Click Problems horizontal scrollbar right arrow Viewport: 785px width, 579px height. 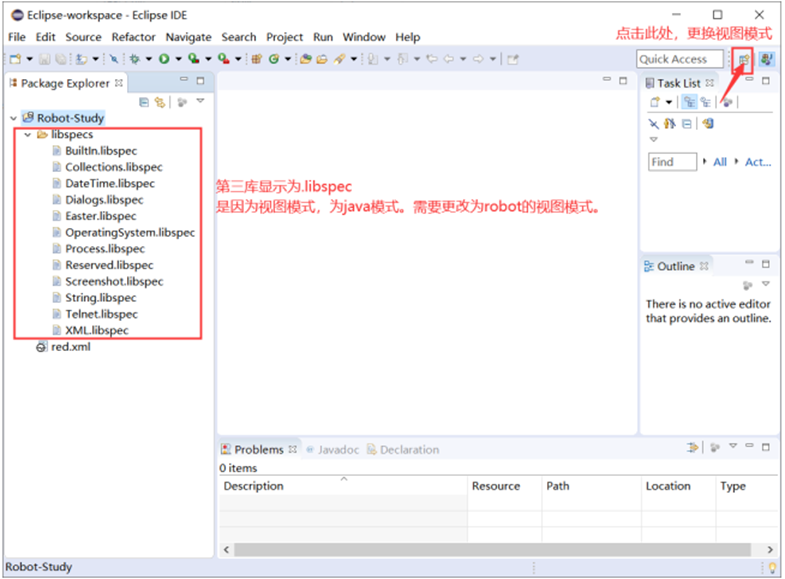tap(770, 550)
